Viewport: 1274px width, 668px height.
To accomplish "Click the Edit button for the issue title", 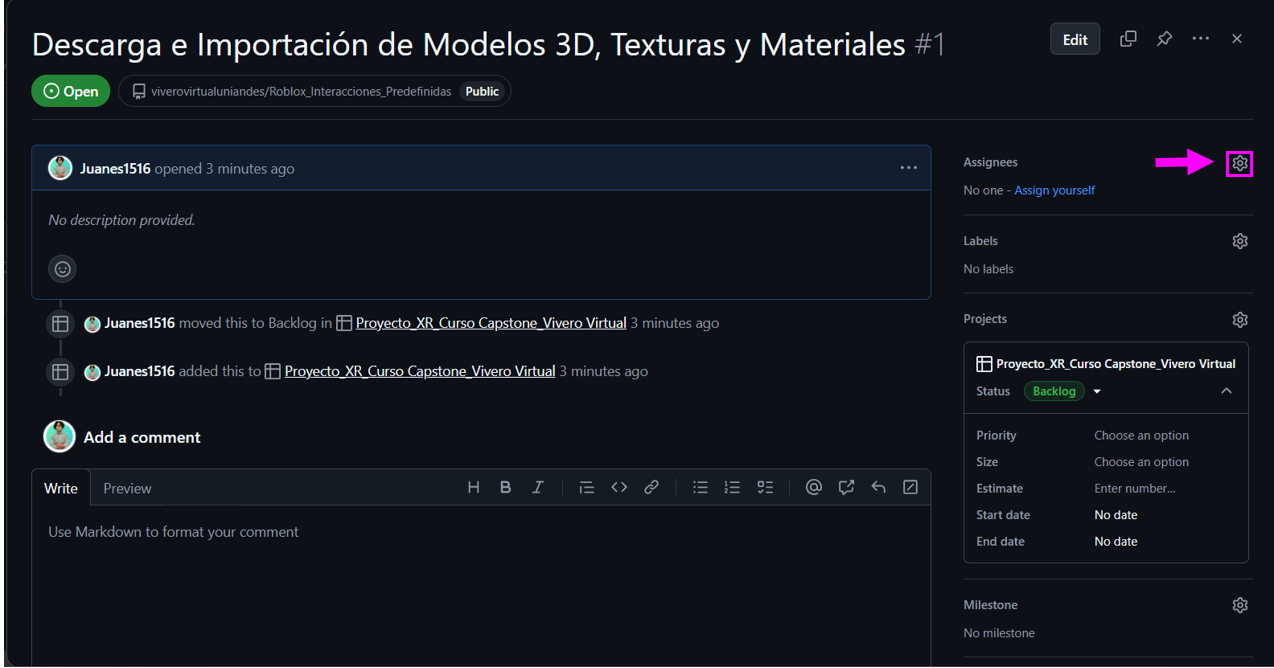I will 1074,39.
